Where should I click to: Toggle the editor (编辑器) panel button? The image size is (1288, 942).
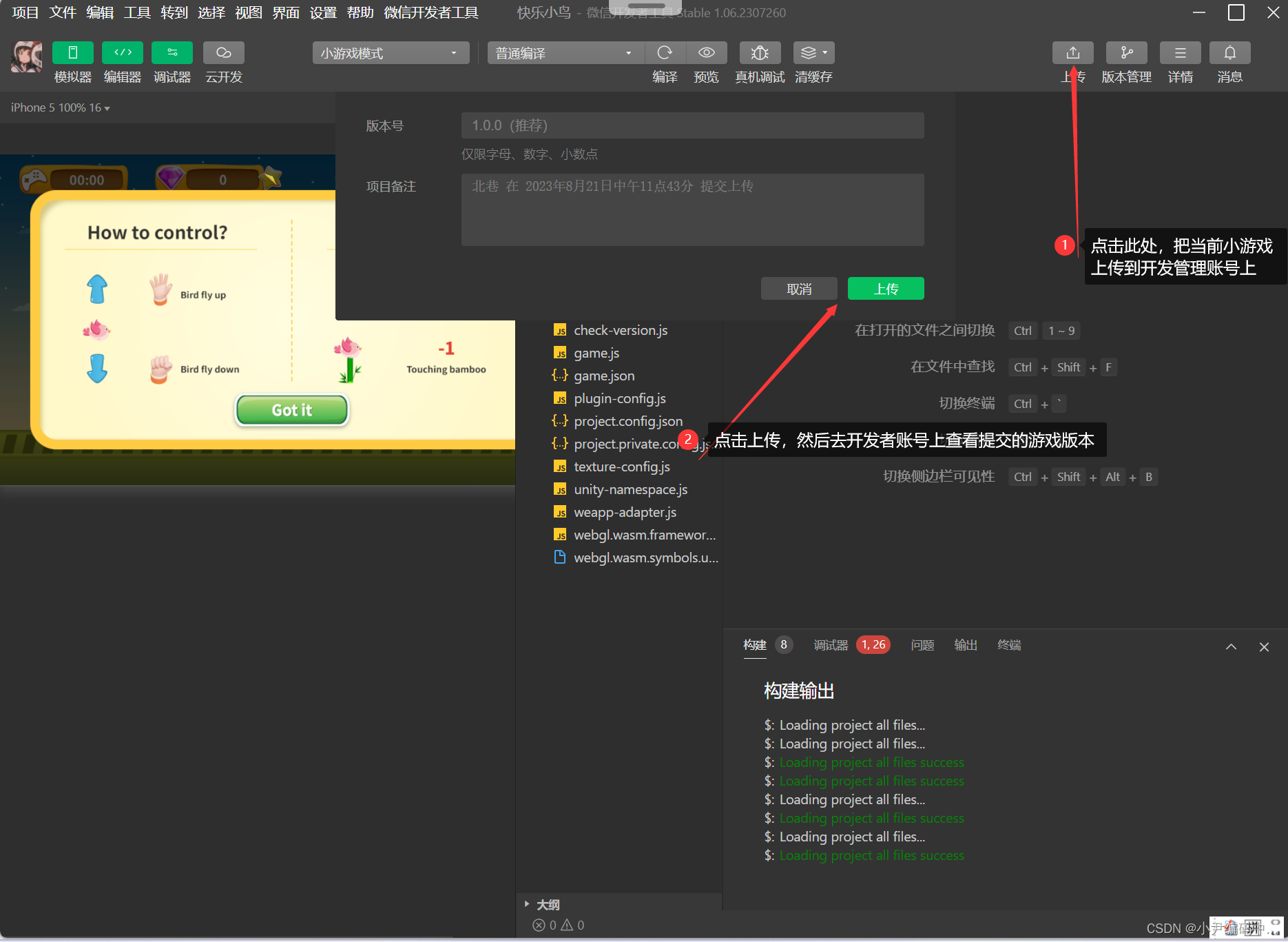123,53
